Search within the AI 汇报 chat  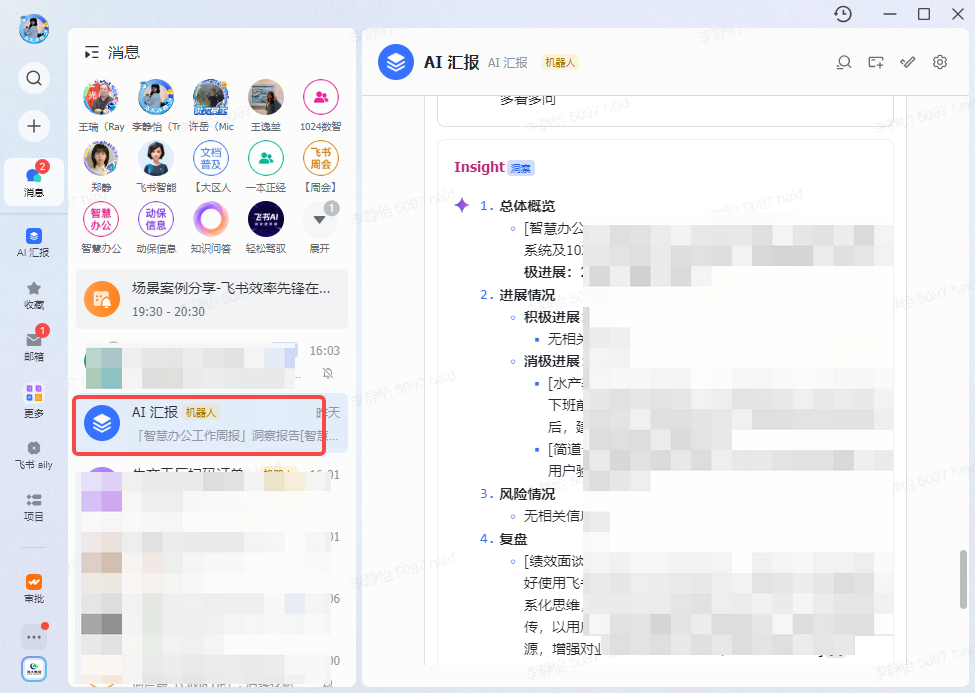pyautogui.click(x=844, y=62)
